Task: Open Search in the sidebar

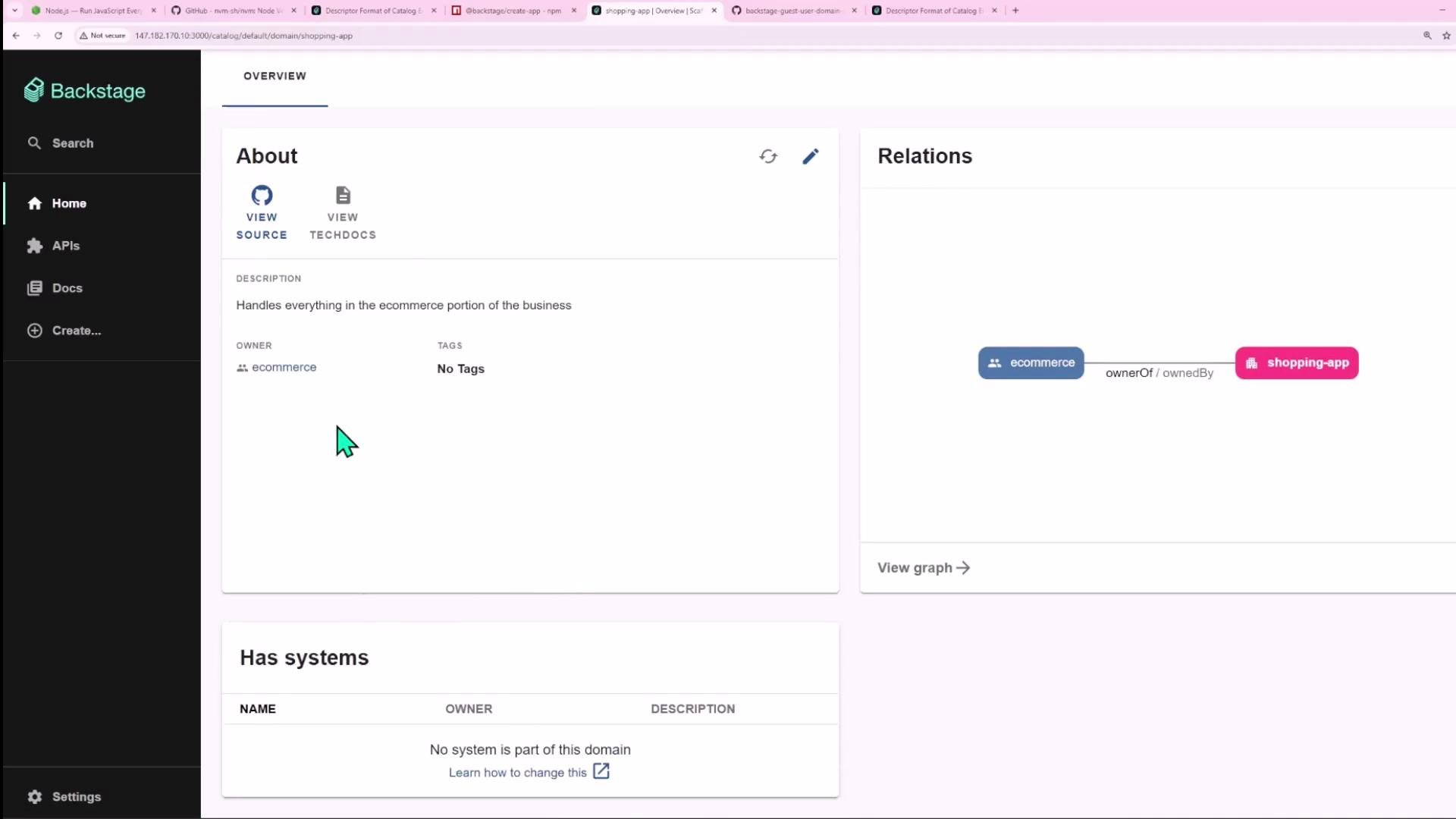Action: click(x=61, y=143)
